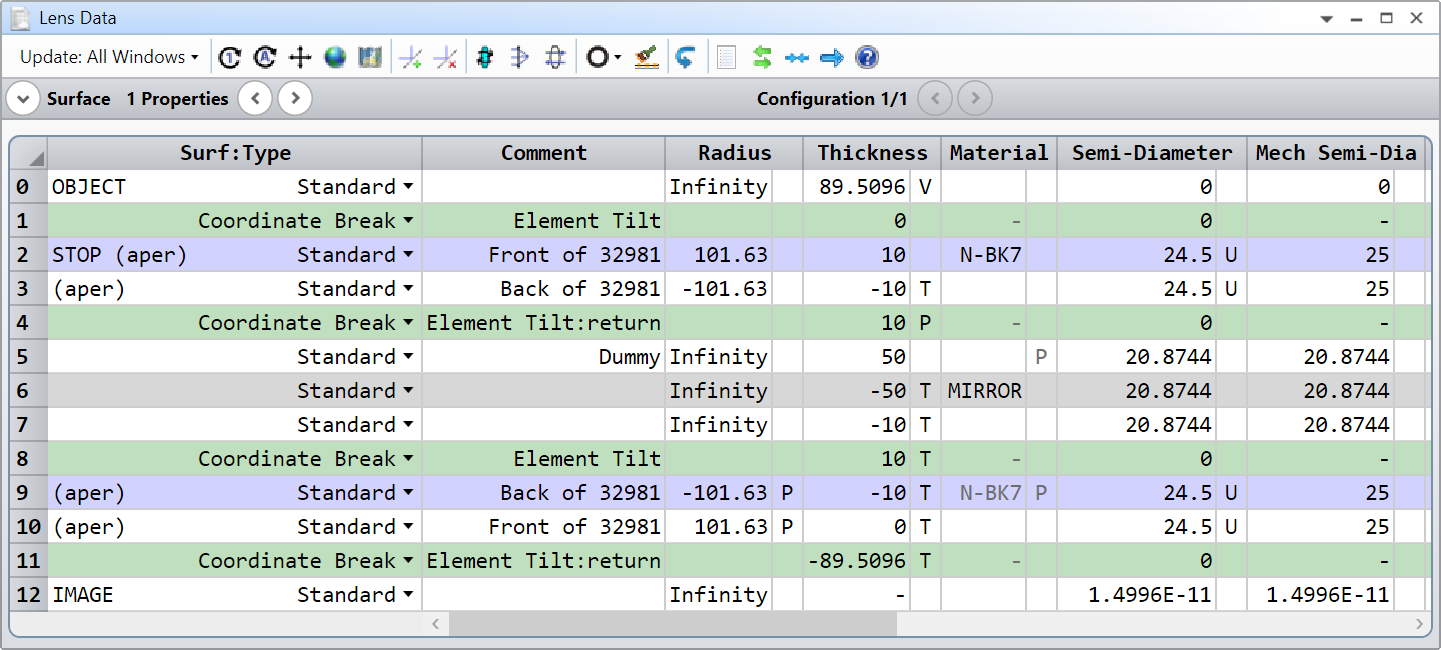
Task: Open the Update: All Windows dropdown
Action: tap(109, 58)
